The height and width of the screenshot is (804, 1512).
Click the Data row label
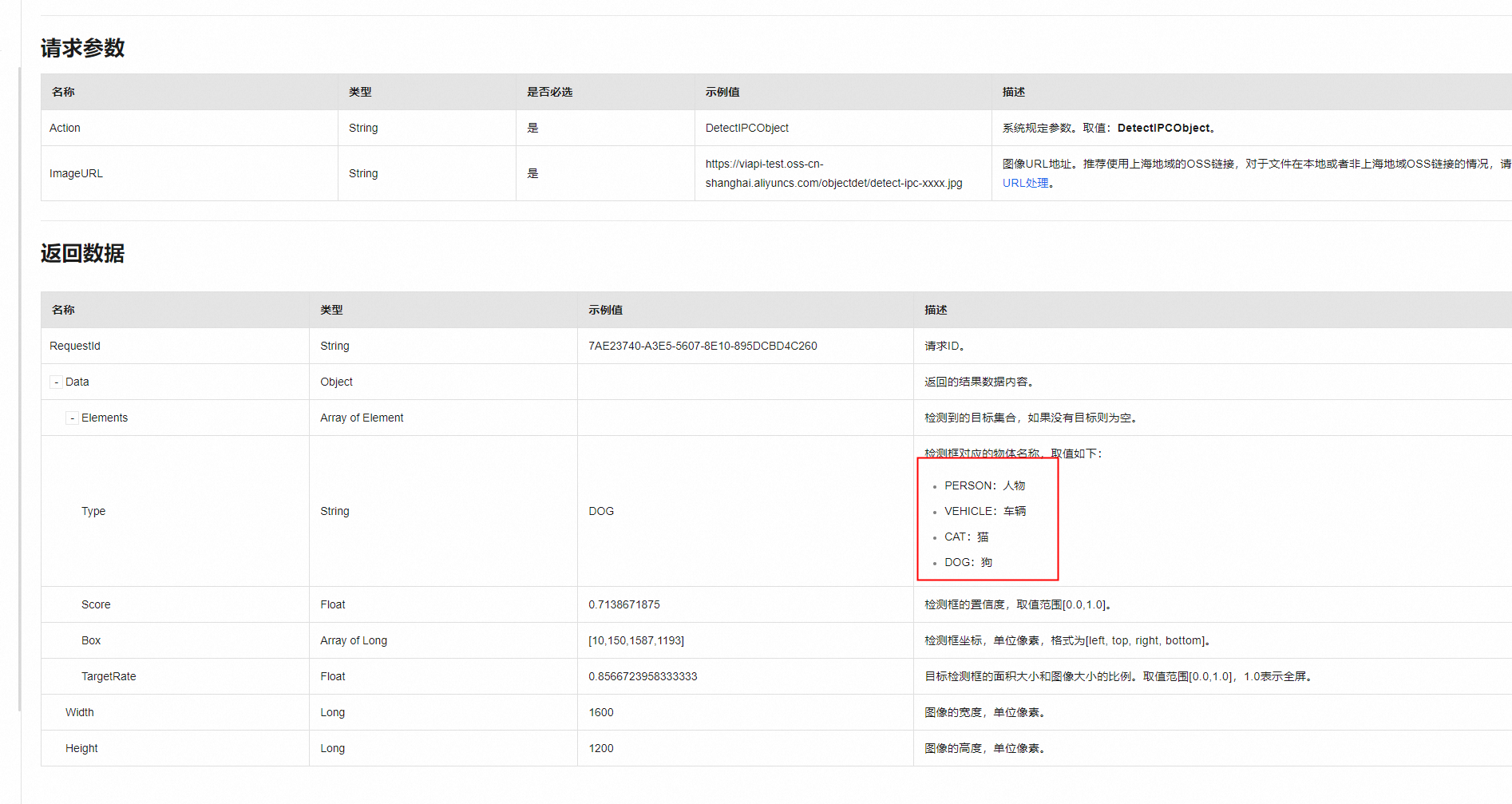[x=77, y=382]
